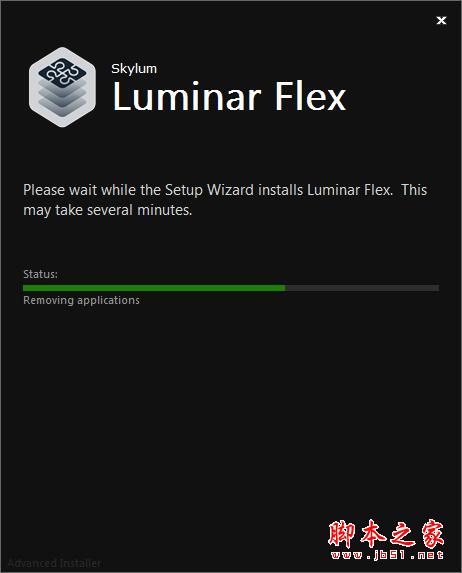
Task: Select the Skylum brand text
Action: tap(134, 69)
